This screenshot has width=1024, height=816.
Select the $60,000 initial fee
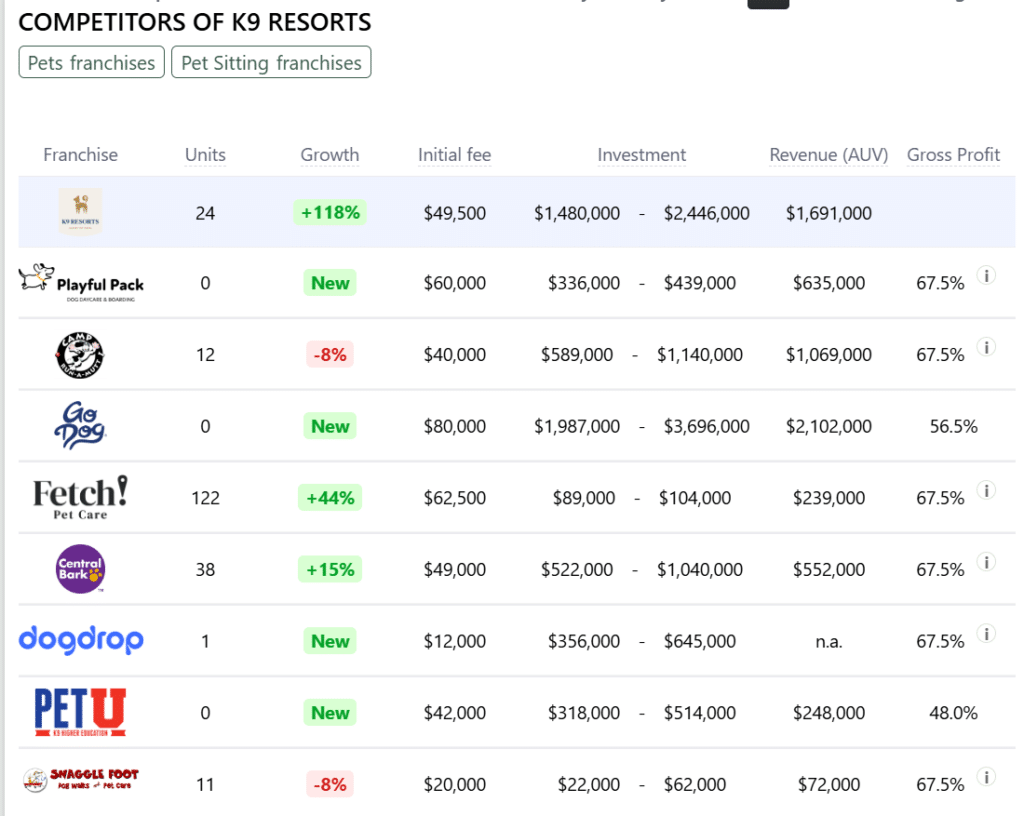[455, 283]
